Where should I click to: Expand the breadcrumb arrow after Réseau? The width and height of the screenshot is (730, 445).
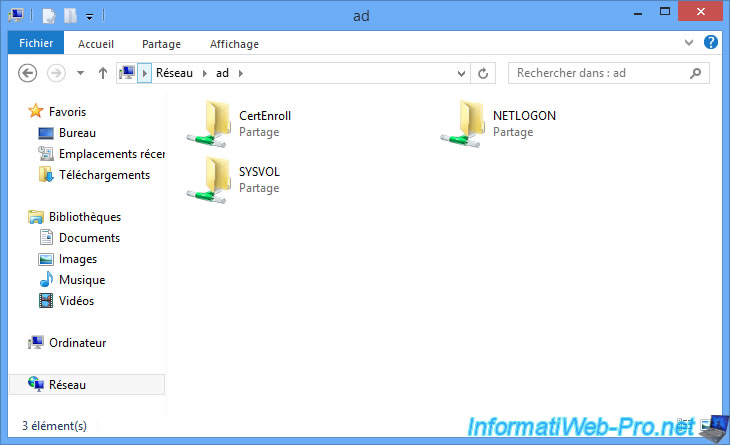click(x=207, y=73)
